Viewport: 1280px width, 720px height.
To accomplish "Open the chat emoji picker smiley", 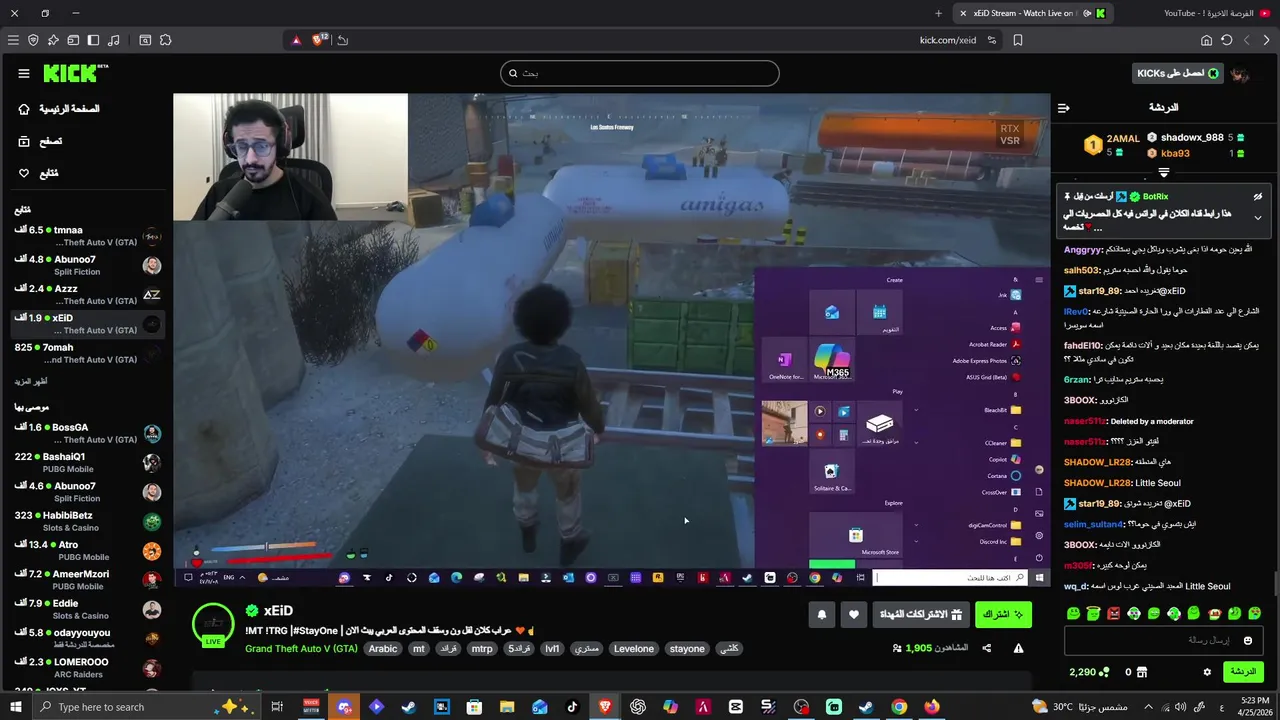I will tap(1248, 641).
